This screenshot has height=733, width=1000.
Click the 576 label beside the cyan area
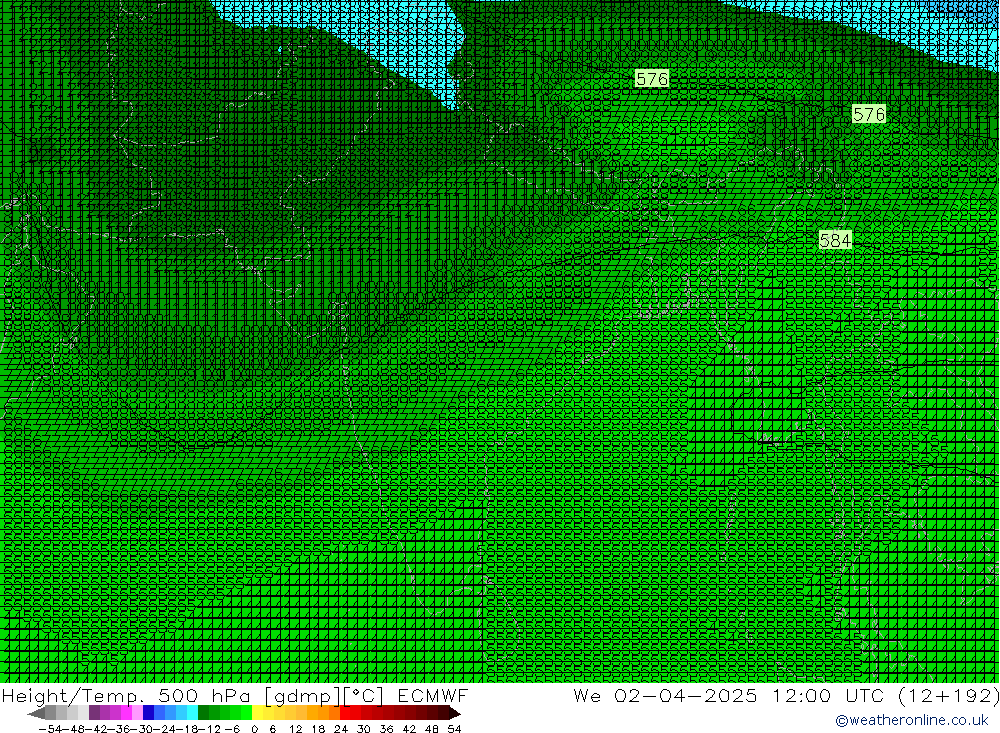point(652,79)
